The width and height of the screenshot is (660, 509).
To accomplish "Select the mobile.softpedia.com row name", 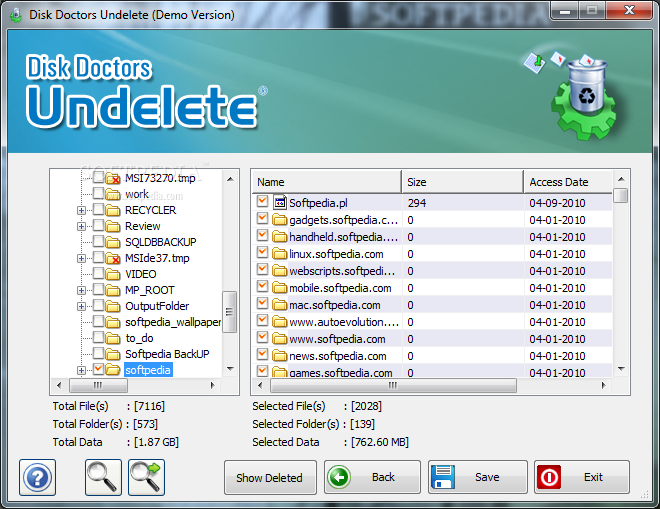I will (x=340, y=288).
